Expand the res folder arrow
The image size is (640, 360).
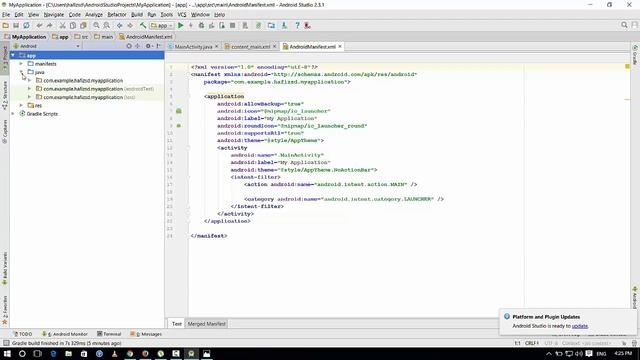21,105
